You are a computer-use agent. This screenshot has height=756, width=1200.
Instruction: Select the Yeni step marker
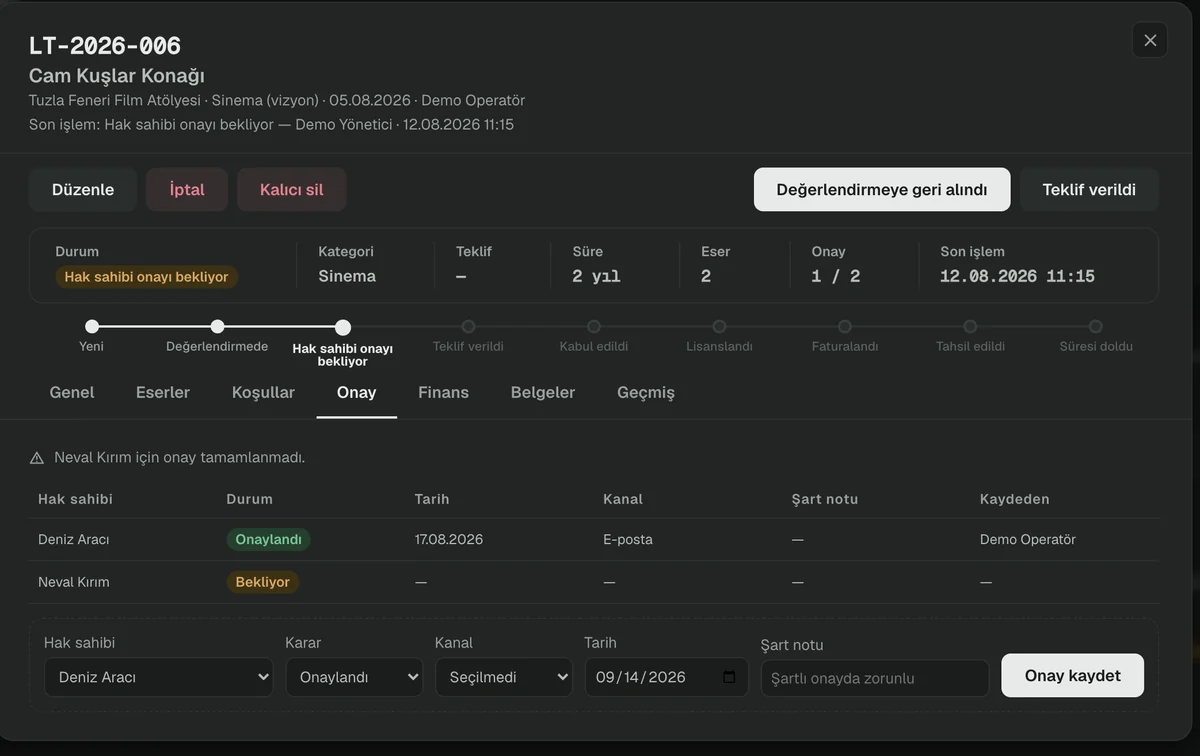point(92,326)
